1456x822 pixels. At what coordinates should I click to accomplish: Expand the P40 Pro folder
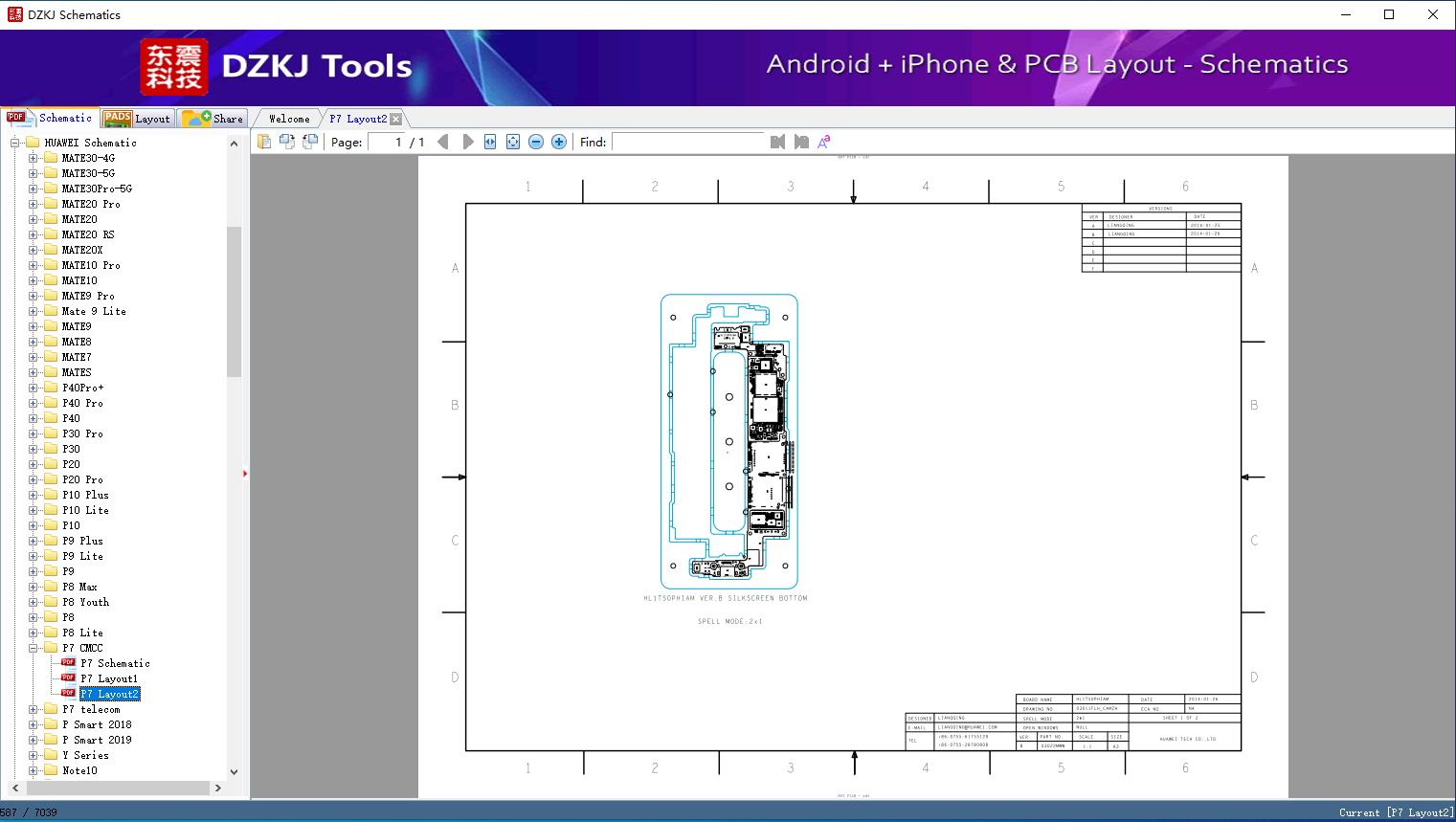pyautogui.click(x=33, y=403)
